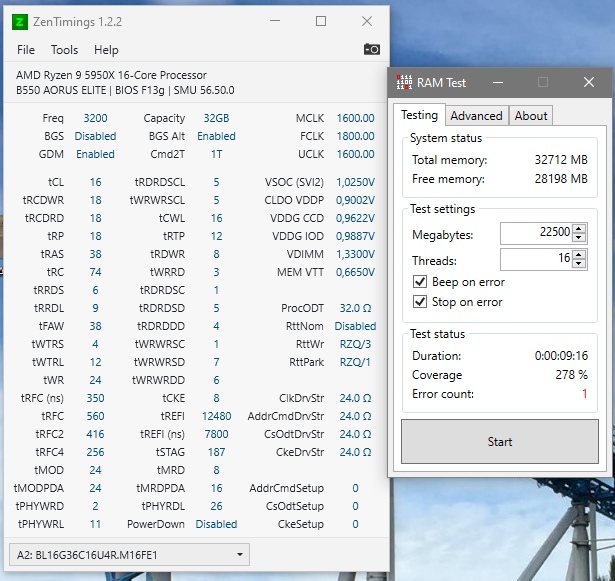Click the tCL value 16
Image resolution: width=615 pixels, height=581 pixels.
[x=95, y=182]
